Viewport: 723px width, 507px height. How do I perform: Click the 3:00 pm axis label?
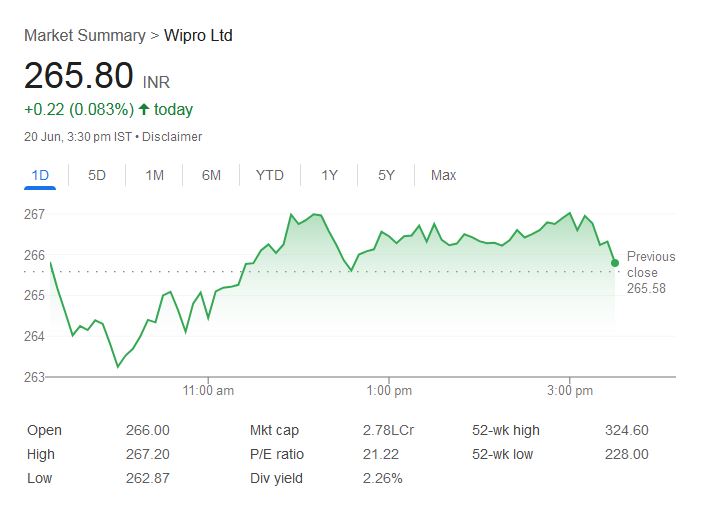[x=571, y=391]
